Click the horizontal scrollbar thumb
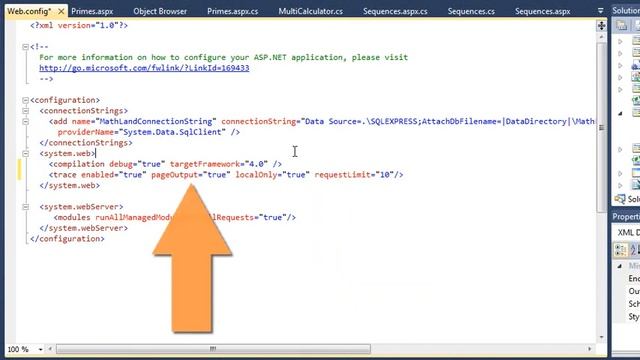This screenshot has width=640, height=360. point(213,349)
